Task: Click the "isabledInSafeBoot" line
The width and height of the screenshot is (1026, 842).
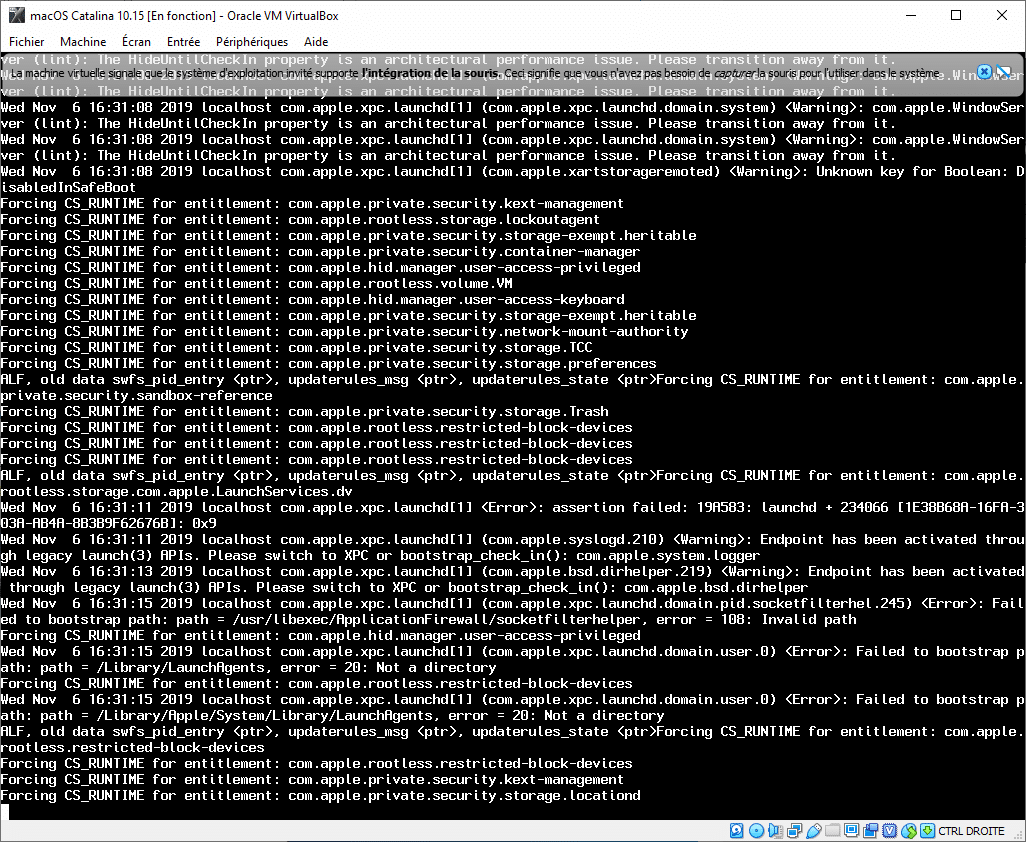Action: [68, 187]
